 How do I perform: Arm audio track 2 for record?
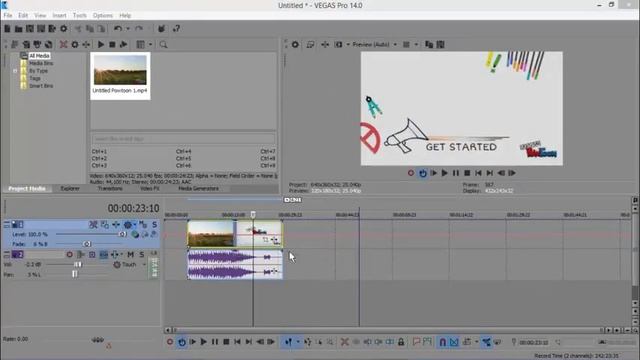tap(69, 255)
